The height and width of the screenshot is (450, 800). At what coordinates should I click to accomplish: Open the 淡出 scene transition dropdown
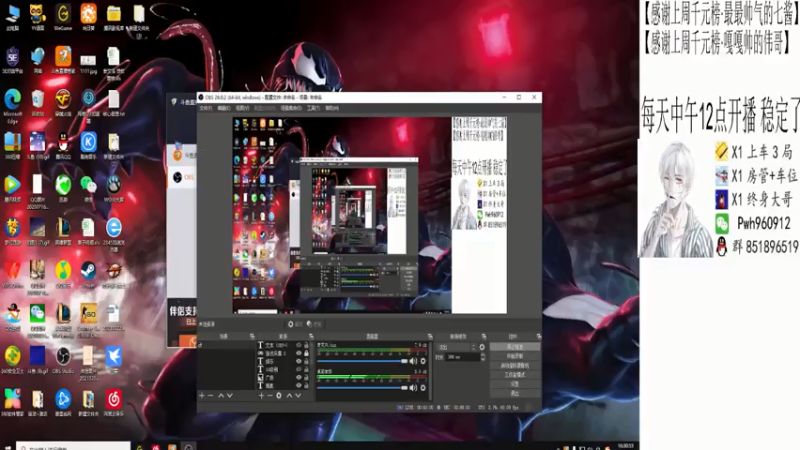(457, 347)
